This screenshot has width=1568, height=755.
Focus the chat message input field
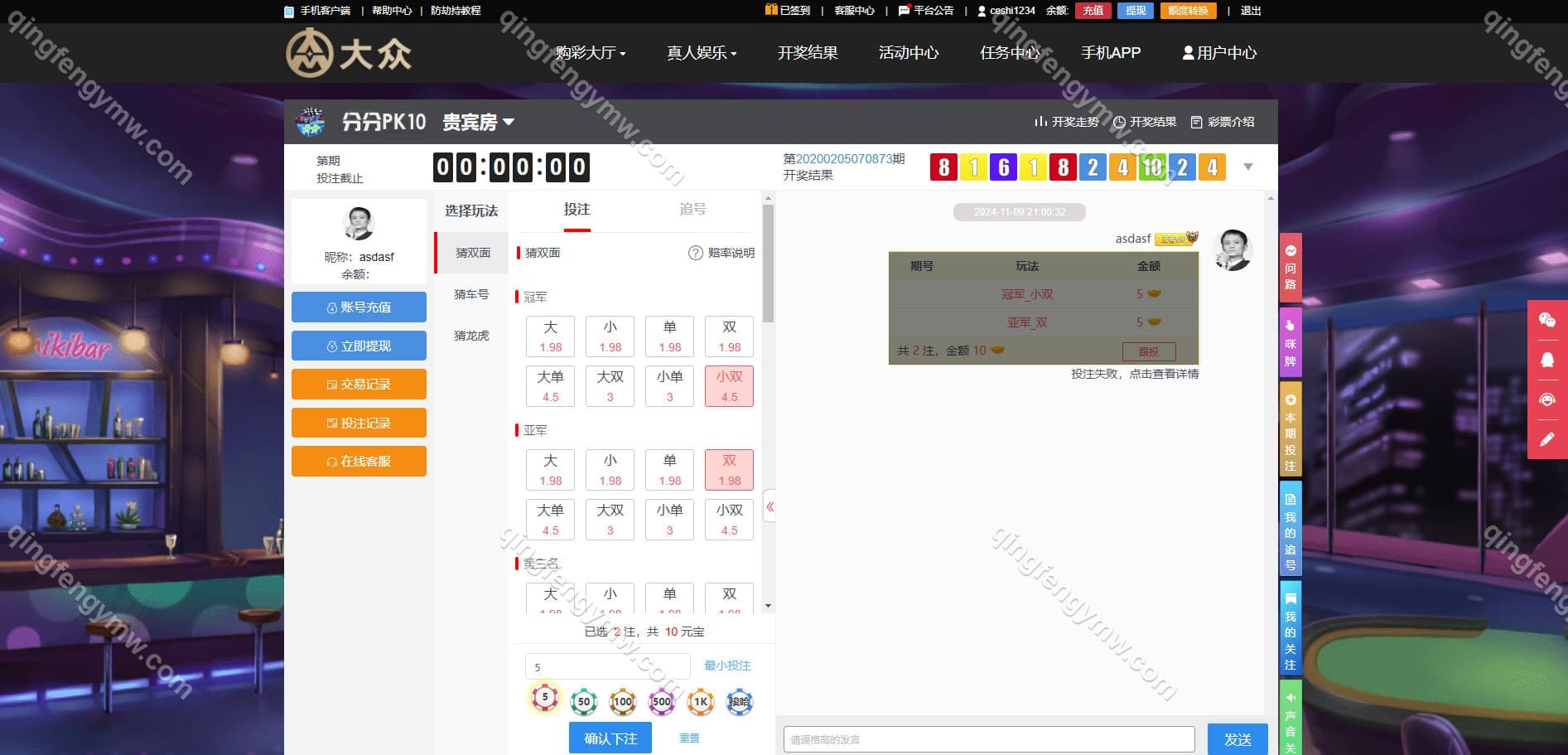(988, 739)
